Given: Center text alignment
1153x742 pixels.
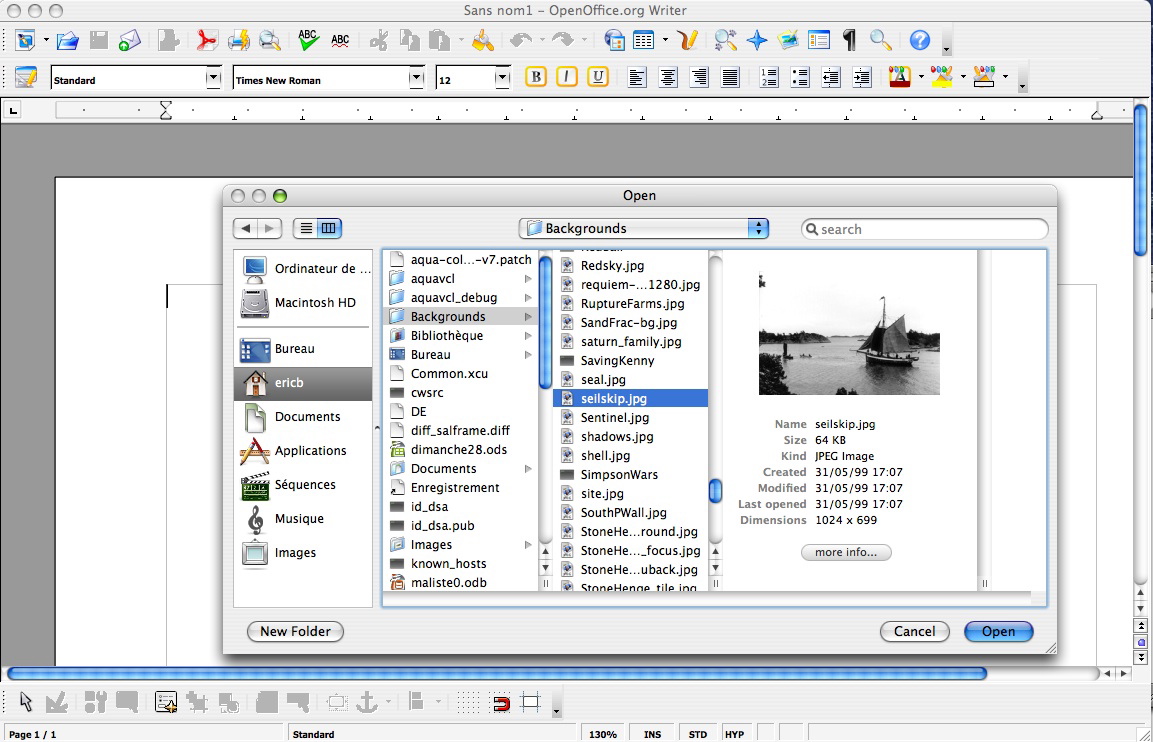Looking at the screenshot, I should tap(668, 77).
